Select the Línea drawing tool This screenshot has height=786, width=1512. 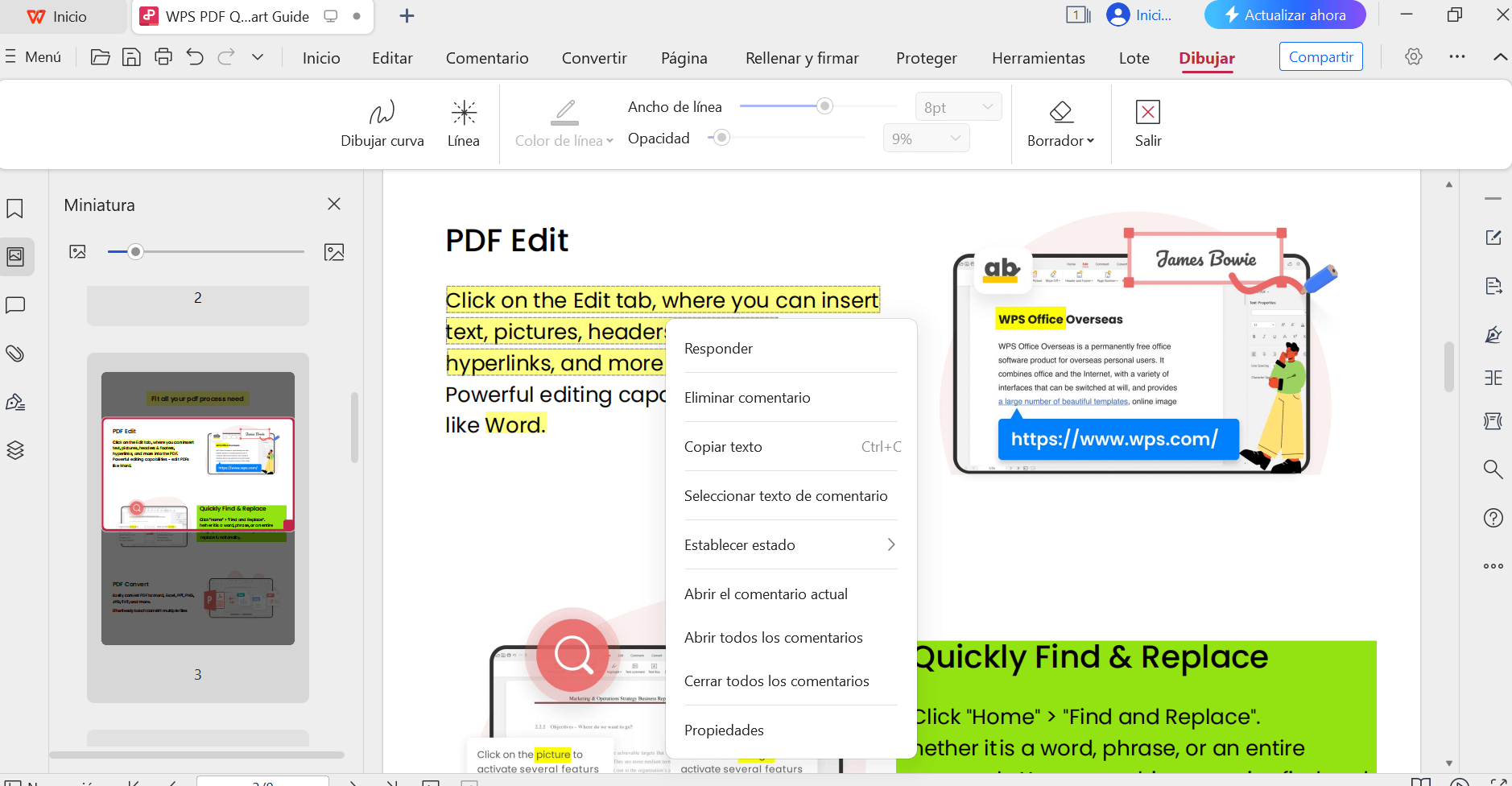click(464, 122)
